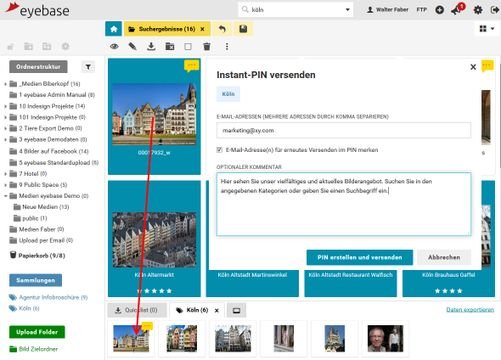Expand the _Medien Biberkopf folder
Image resolution: width=501 pixels, height=360 pixels.
point(5,84)
